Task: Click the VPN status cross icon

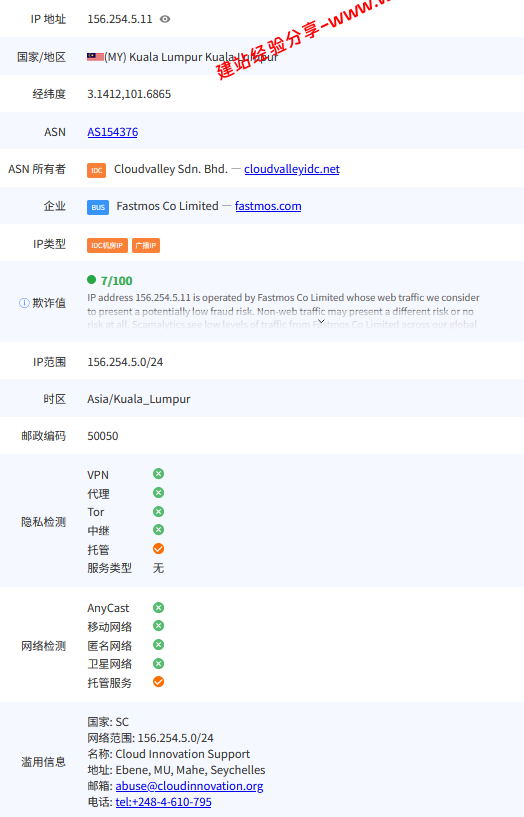Action: 158,474
